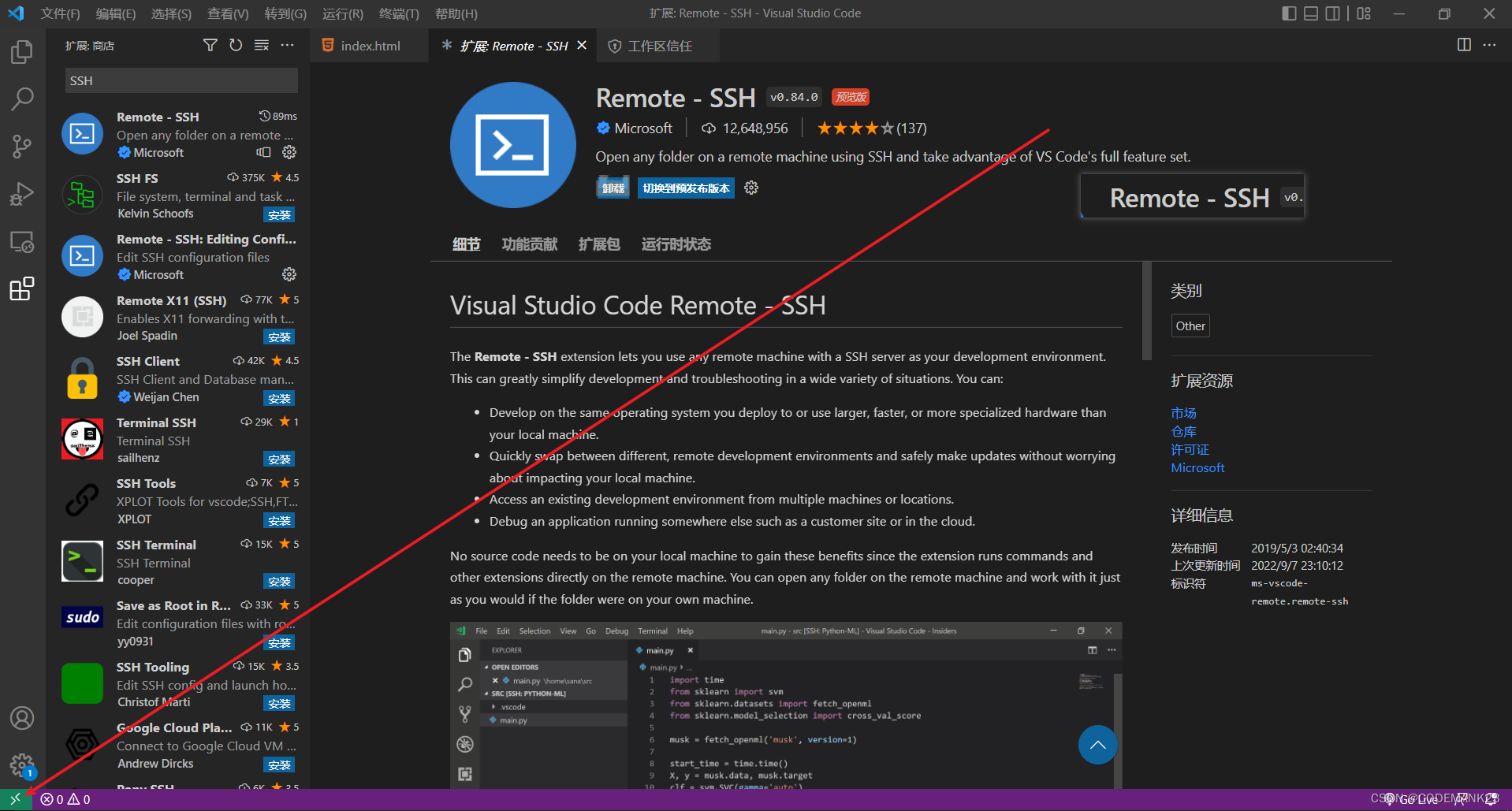Click sync-ignored icon on Remote - SSH item
The width and height of the screenshot is (1512, 811).
tap(263, 152)
